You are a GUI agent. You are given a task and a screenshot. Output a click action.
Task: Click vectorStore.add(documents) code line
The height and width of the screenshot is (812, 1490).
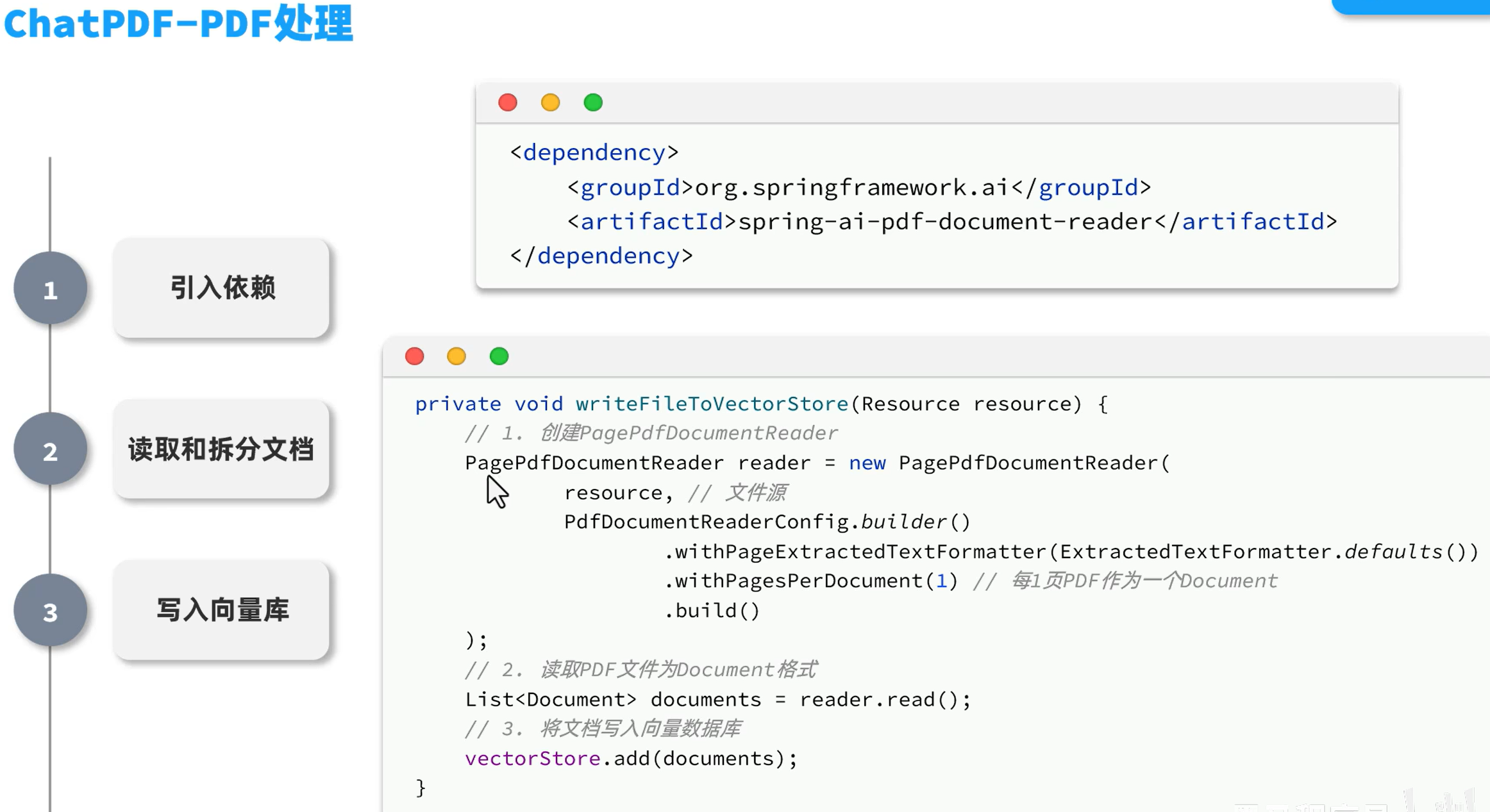[x=631, y=759]
